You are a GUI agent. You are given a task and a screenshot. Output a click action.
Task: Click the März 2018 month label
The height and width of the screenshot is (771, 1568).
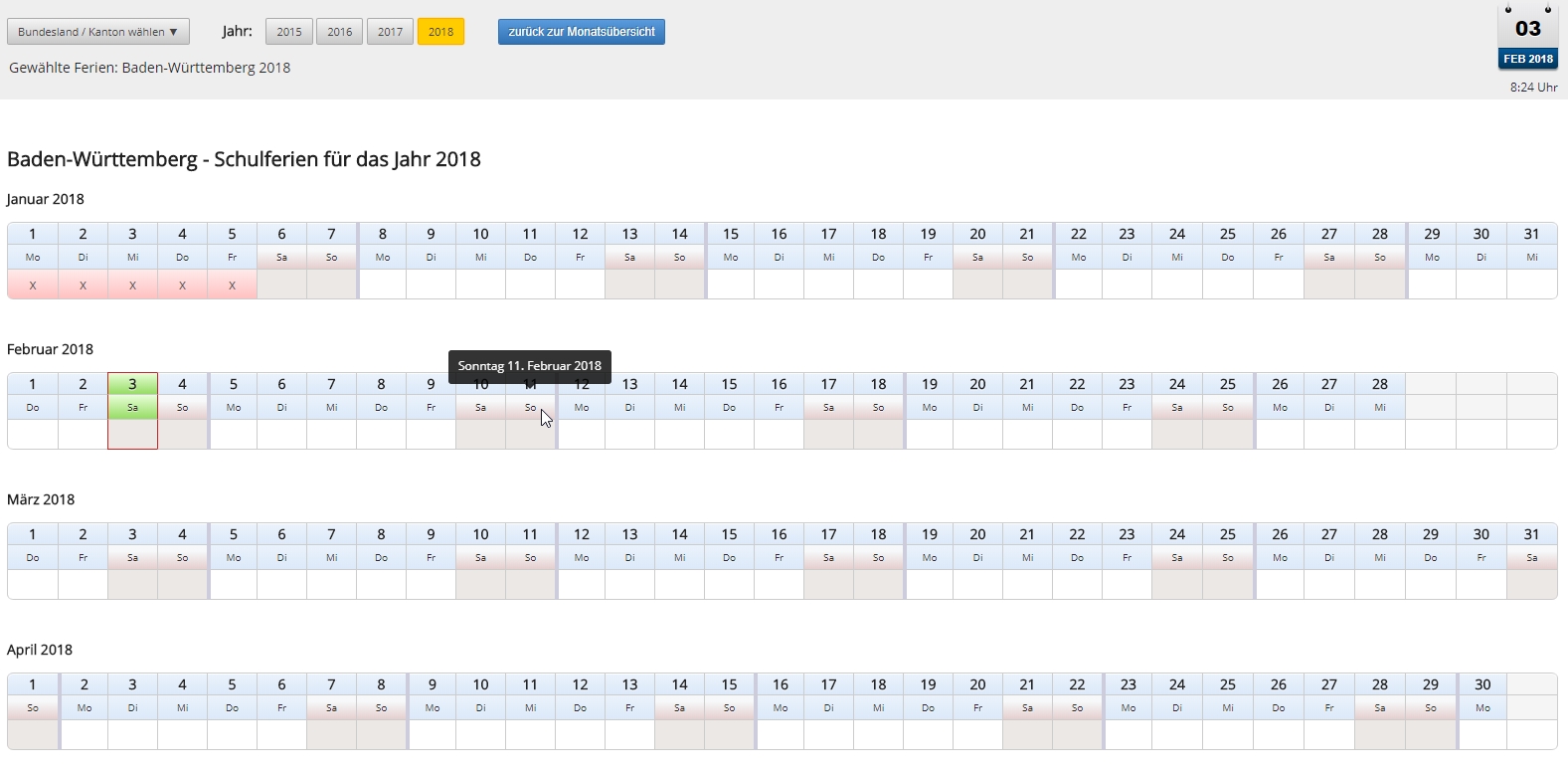point(41,499)
